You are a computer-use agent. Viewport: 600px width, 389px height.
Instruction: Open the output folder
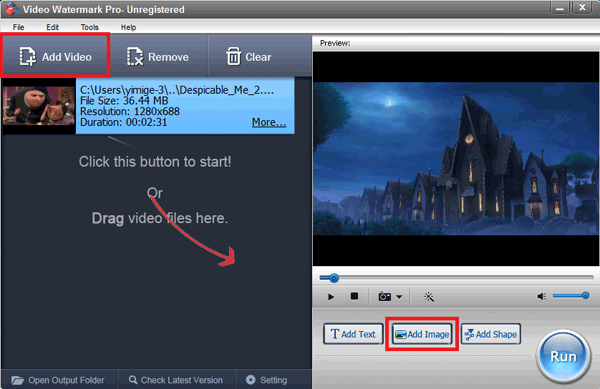coord(58,380)
